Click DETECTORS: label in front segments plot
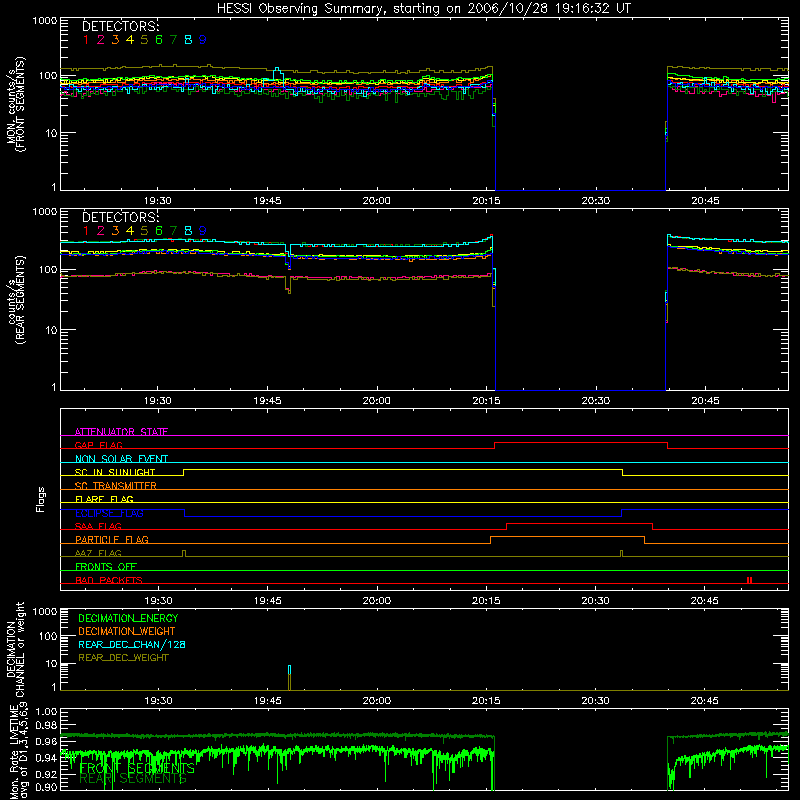The width and height of the screenshot is (800, 800). pyautogui.click(x=120, y=26)
